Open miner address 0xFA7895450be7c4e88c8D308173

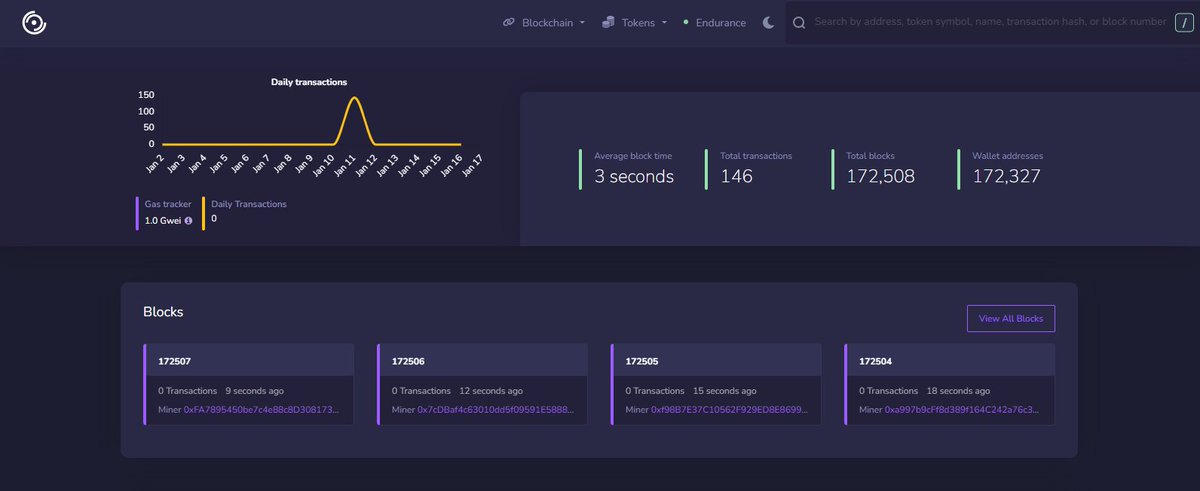(262, 410)
